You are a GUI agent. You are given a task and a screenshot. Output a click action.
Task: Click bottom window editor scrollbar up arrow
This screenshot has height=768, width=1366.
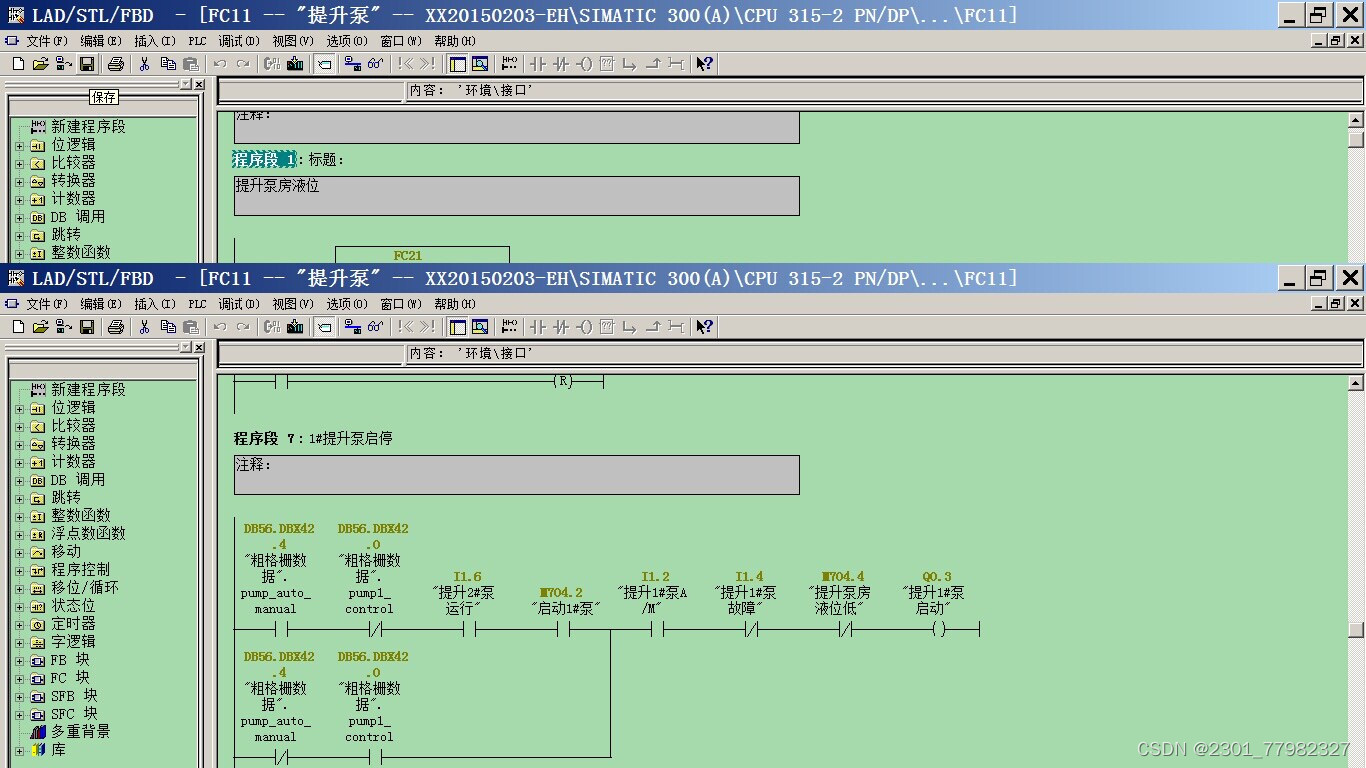point(1356,383)
